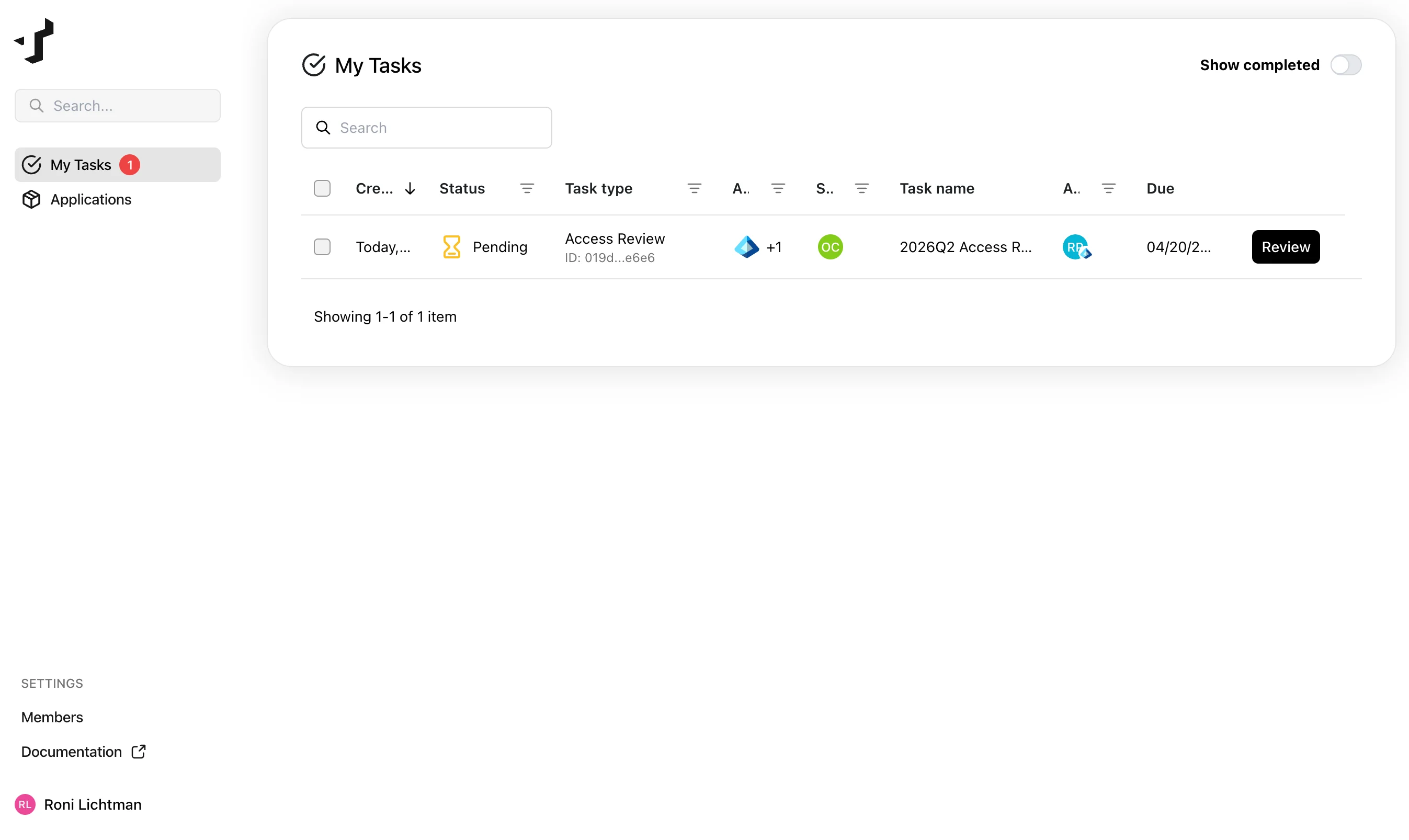This screenshot has height=840, width=1409.
Task: Click the tasks Search input field
Action: point(427,128)
